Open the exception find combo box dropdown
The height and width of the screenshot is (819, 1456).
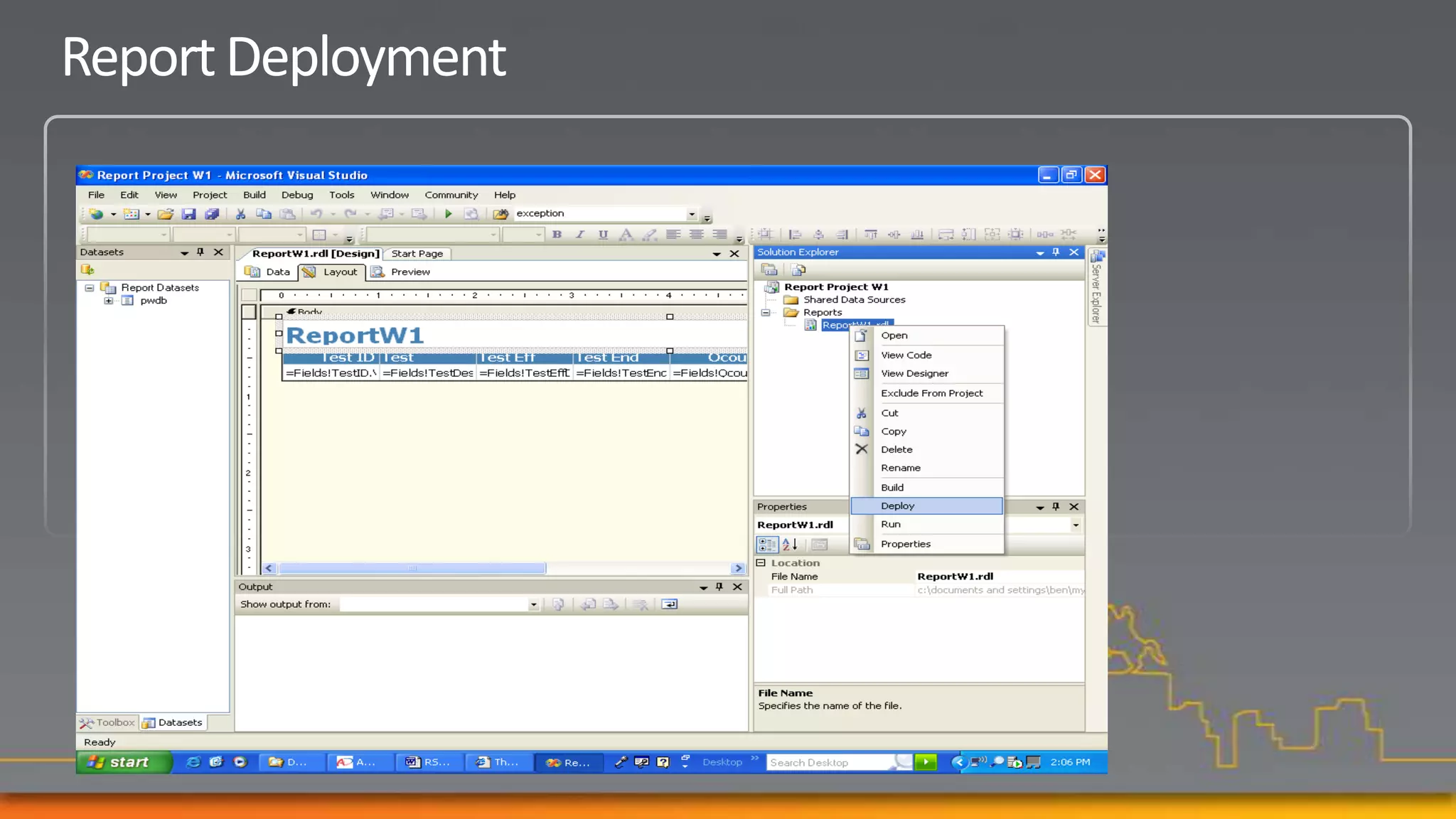click(x=692, y=214)
